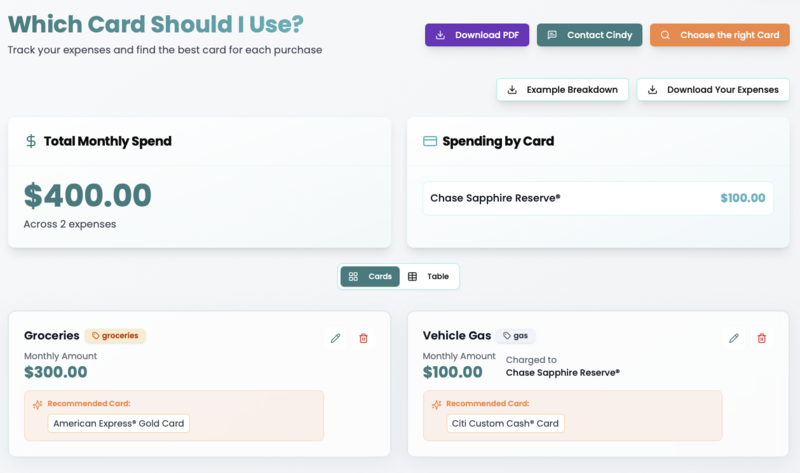
Task: Delete the Vehicle Gas expense via trash icon
Action: point(762,338)
